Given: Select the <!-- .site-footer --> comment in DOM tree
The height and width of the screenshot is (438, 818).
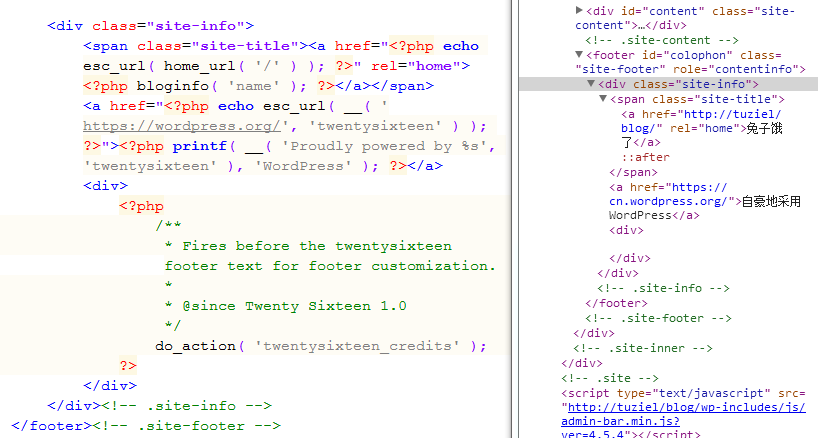Looking at the screenshot, I should click(x=658, y=318).
